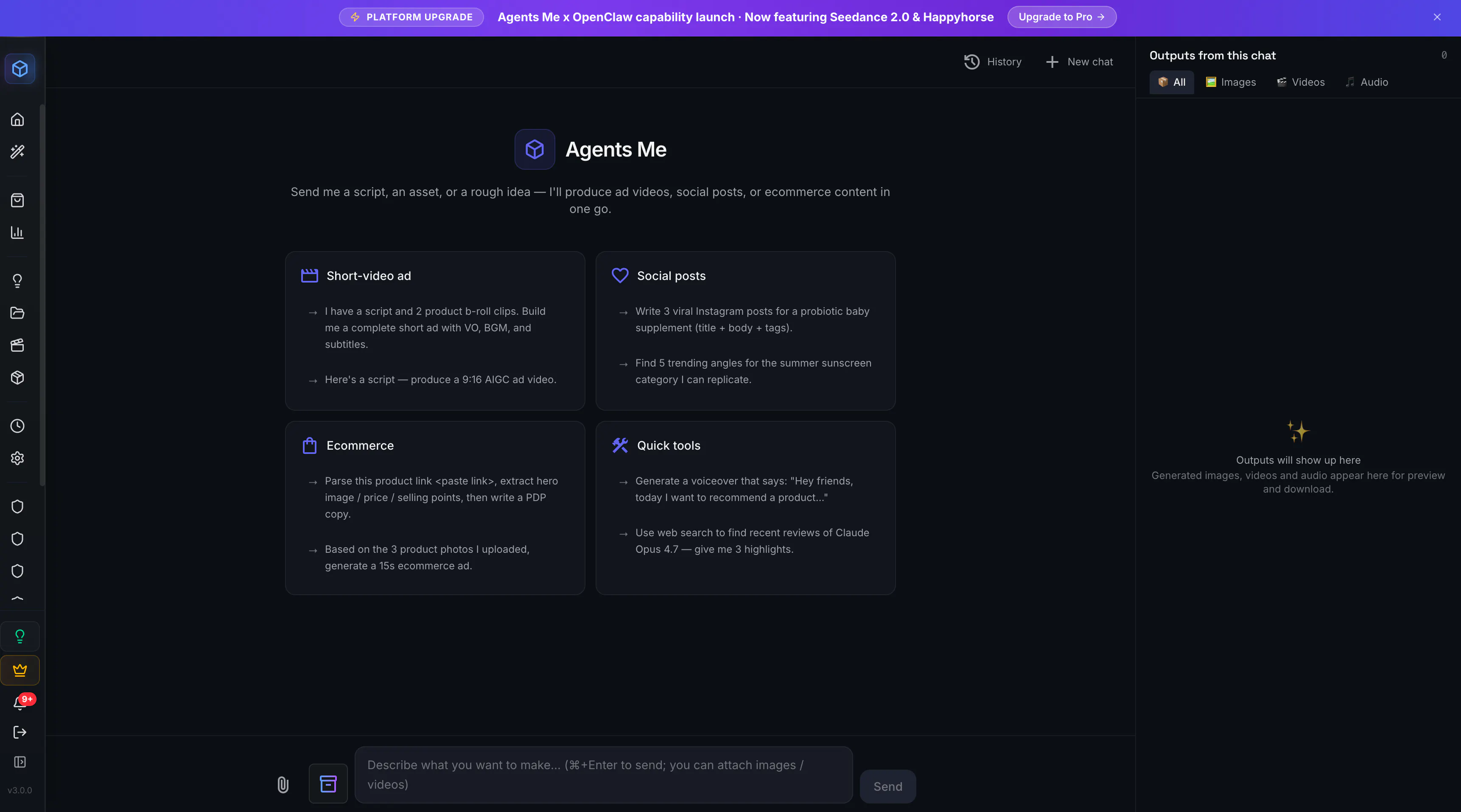1461x812 pixels.
Task: Click the Ecommerce bag icon
Action: click(x=309, y=445)
